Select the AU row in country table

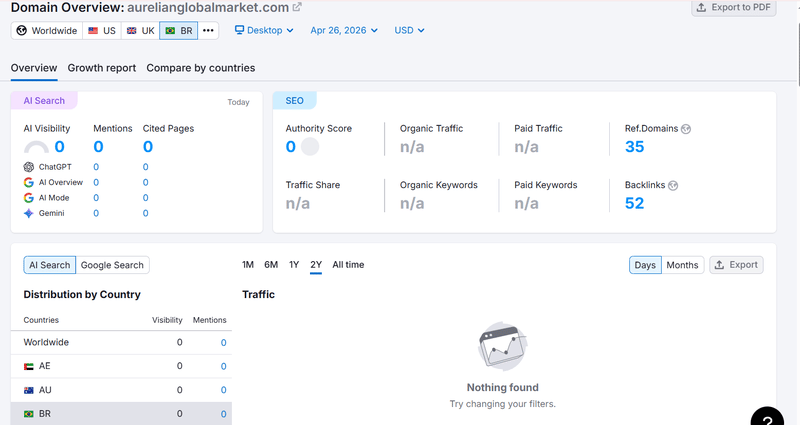coord(121,390)
